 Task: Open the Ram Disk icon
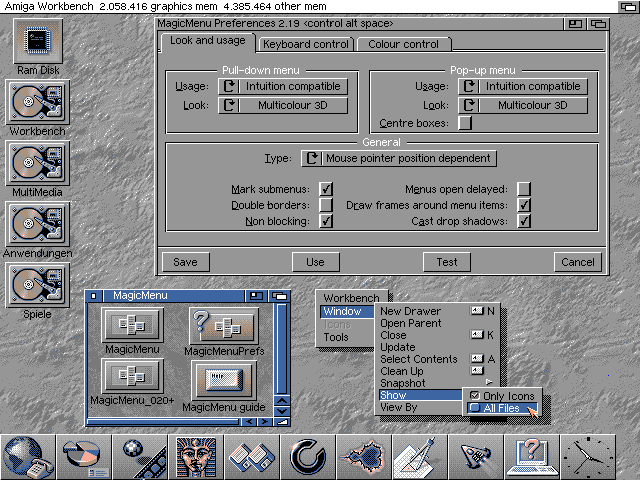(x=38, y=41)
